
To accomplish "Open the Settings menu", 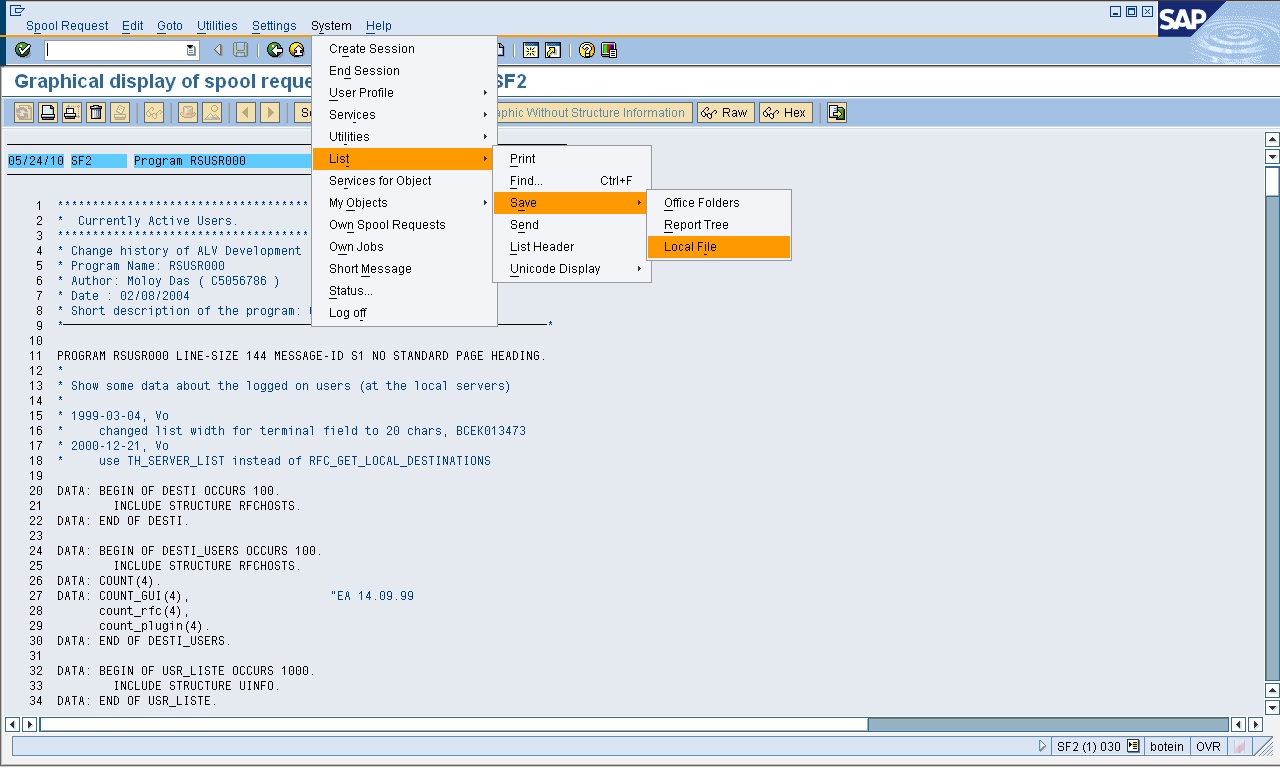I will click(x=274, y=26).
